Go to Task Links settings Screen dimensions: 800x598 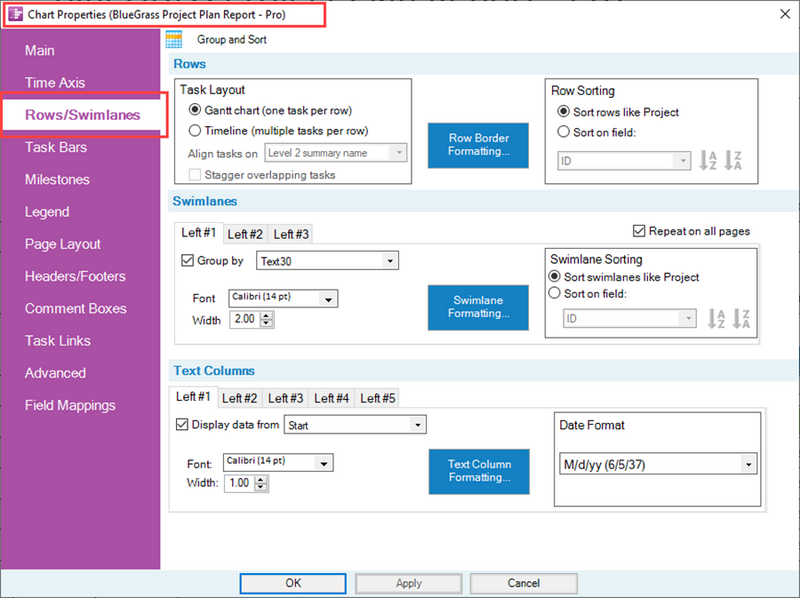click(x=58, y=341)
